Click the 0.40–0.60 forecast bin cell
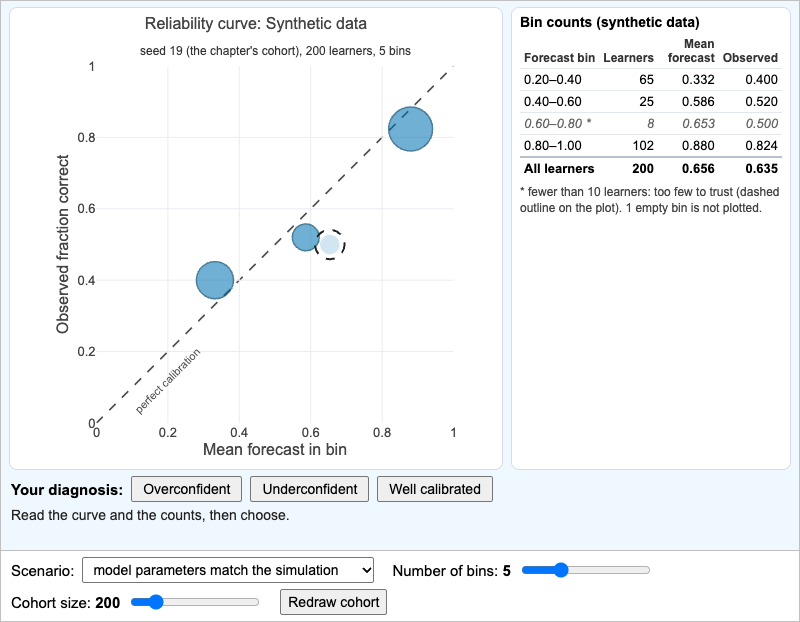Image resolution: width=800 pixels, height=622 pixels. (553, 102)
